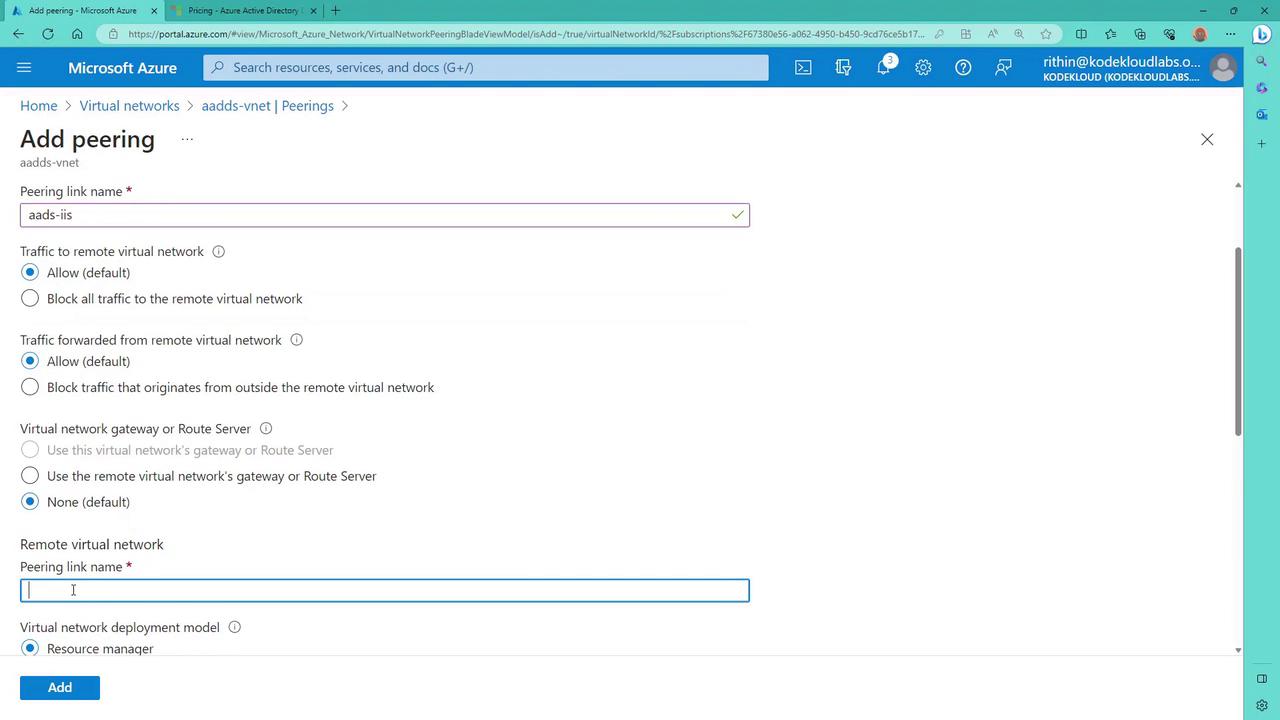
Task: Close the Add peering blade
Action: [x=1207, y=139]
